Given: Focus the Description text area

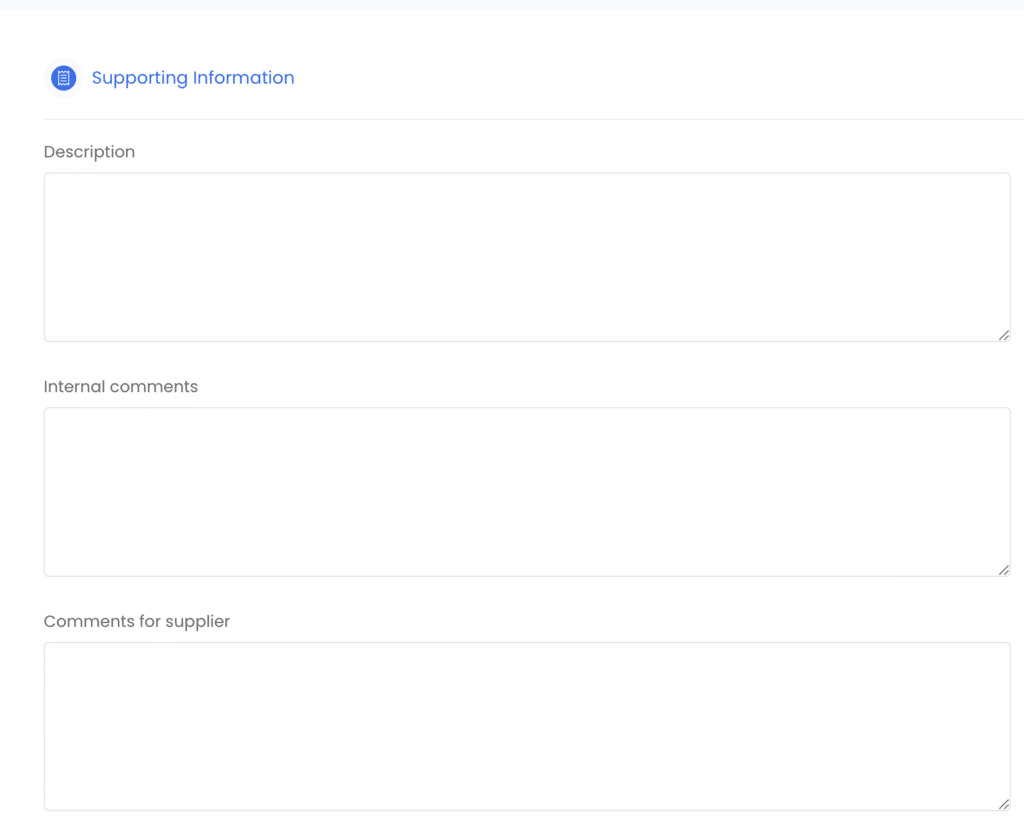Looking at the screenshot, I should coord(527,257).
